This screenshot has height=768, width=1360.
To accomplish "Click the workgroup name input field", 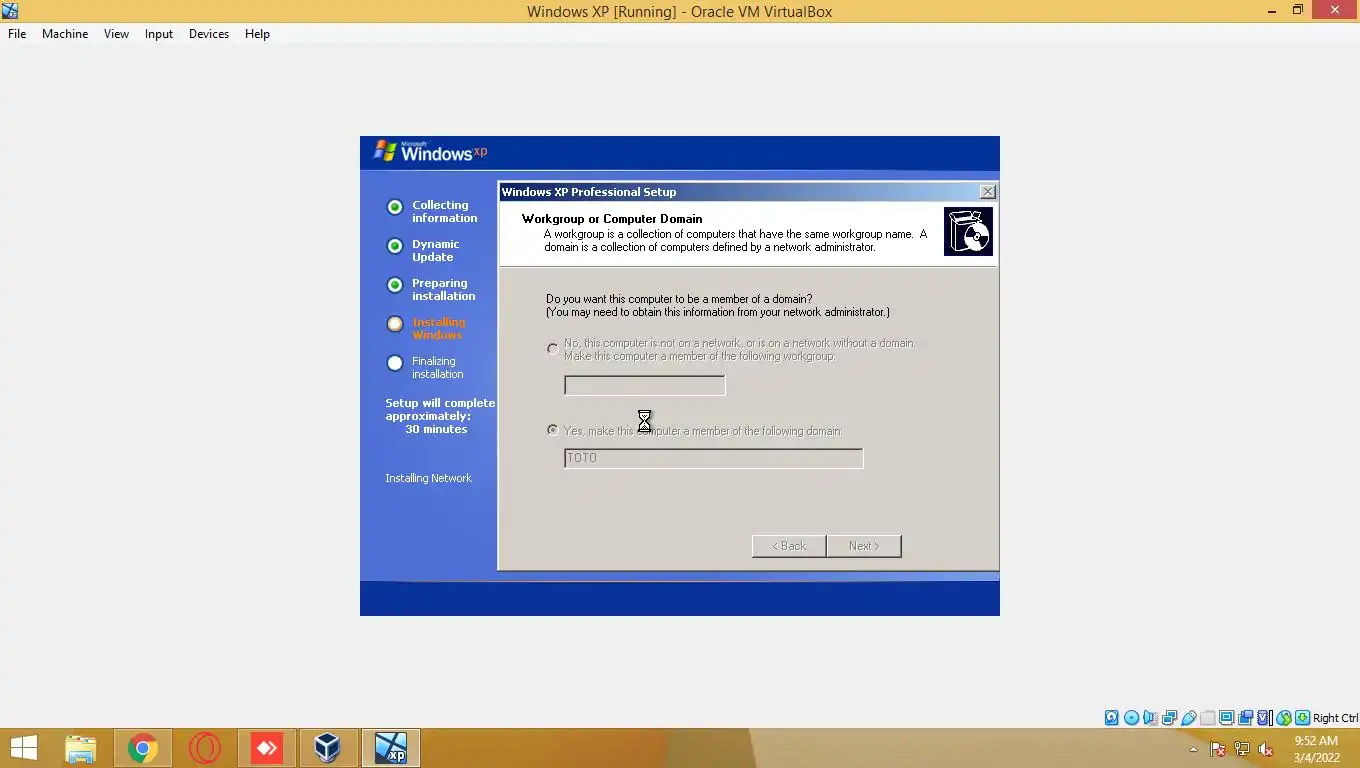I will tap(645, 385).
